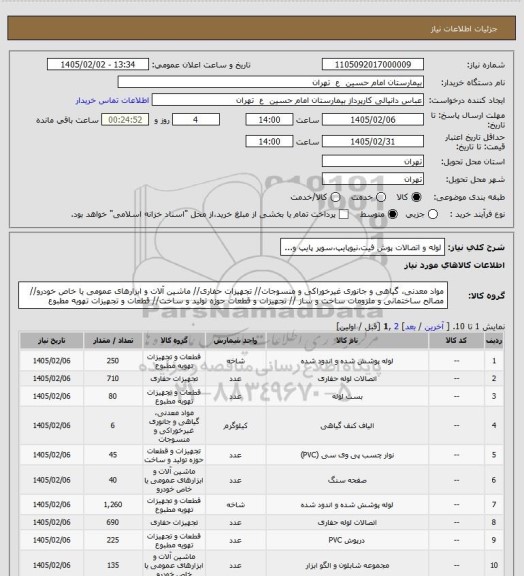Click the response deadline date 1405/02/06 field

pyautogui.click(x=373, y=120)
